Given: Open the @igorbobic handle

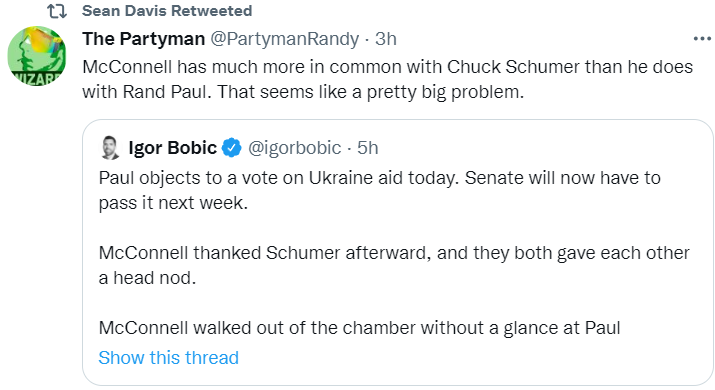Looking at the screenshot, I should pos(295,148).
